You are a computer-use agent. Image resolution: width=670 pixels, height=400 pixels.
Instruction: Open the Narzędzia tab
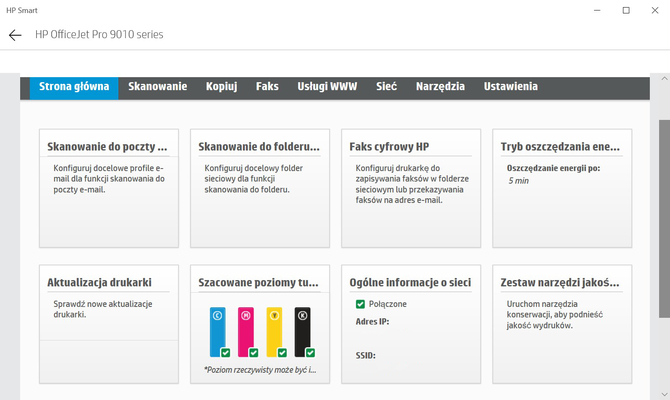point(440,87)
